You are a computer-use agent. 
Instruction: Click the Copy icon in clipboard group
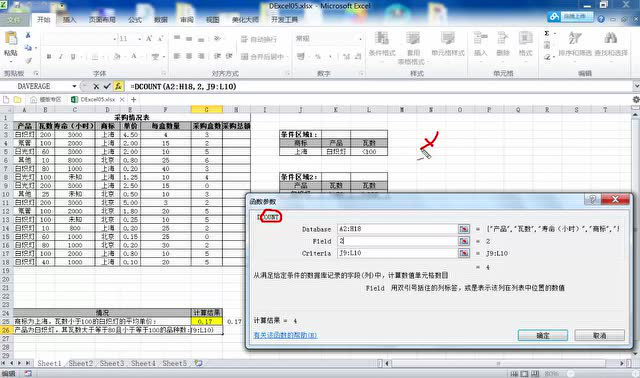(28, 48)
